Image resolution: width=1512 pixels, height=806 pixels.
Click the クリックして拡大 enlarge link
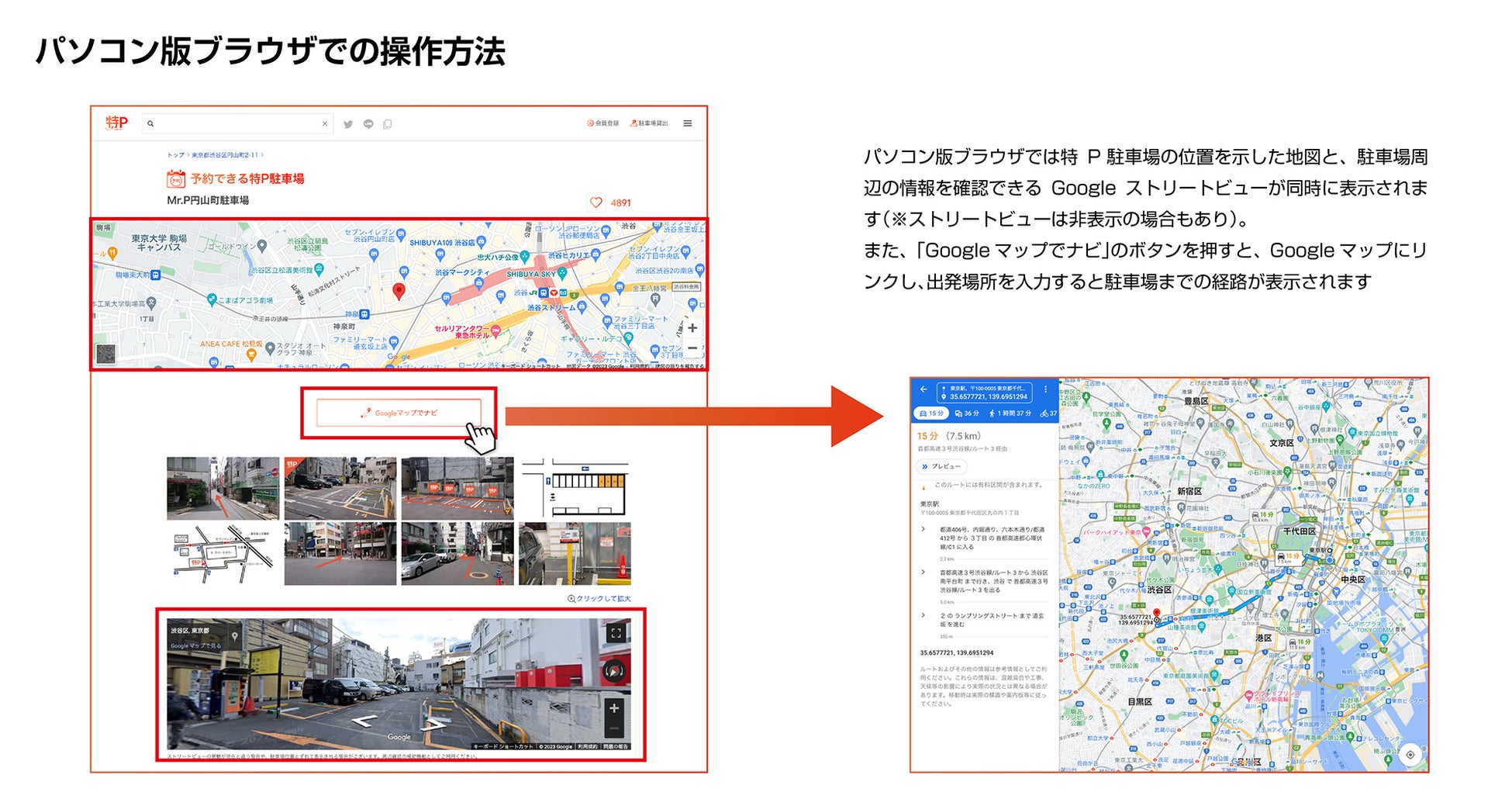click(599, 599)
